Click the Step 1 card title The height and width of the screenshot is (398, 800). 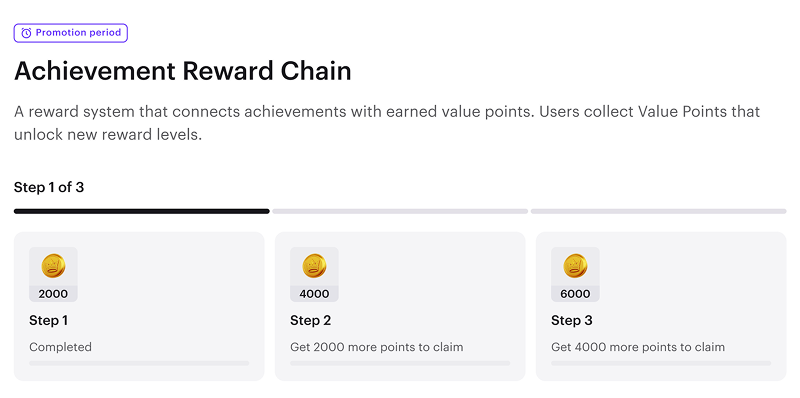(48, 320)
